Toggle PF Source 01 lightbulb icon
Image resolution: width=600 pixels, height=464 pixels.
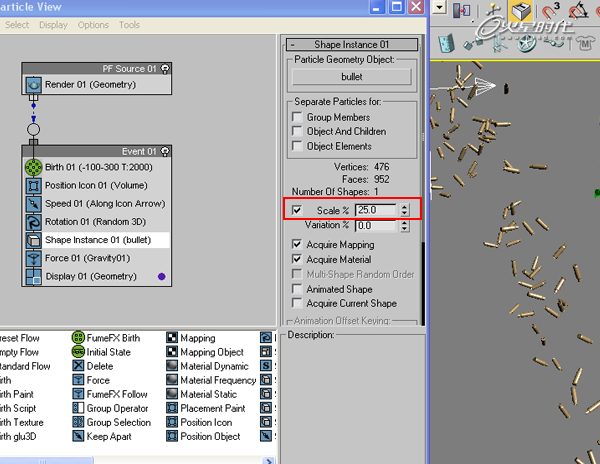165,68
